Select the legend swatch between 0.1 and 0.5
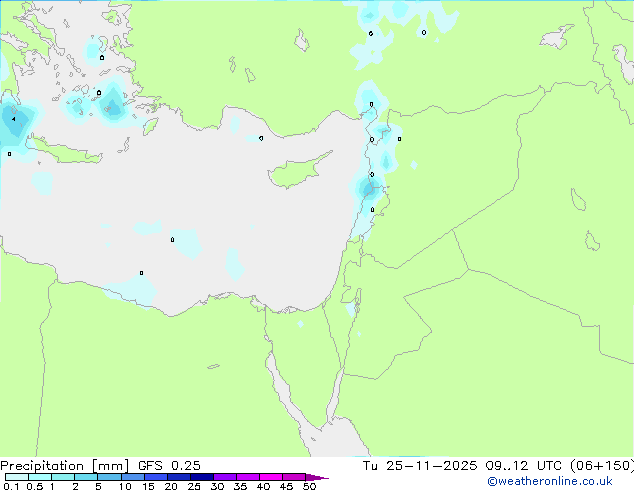 pos(17,477)
